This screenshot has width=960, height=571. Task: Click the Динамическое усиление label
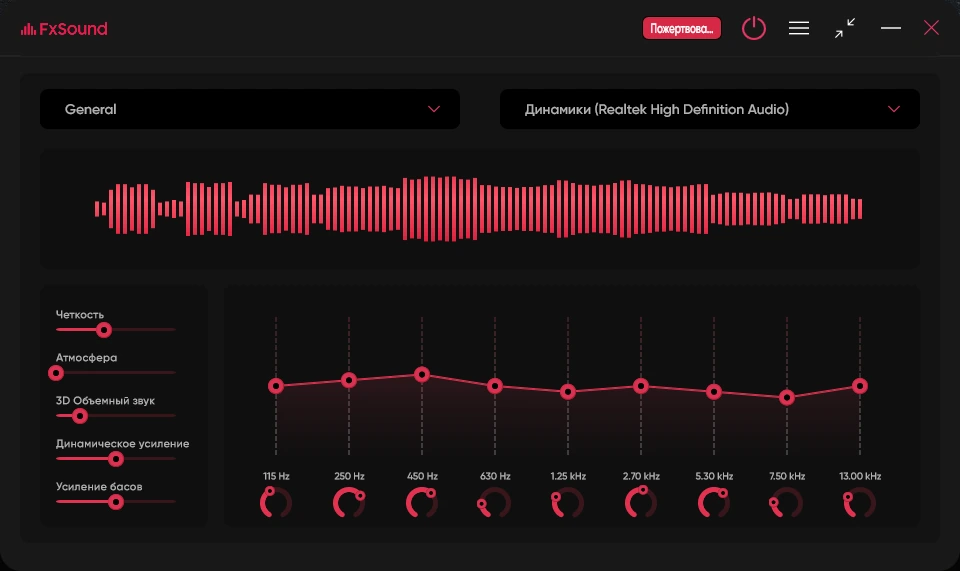(x=122, y=444)
